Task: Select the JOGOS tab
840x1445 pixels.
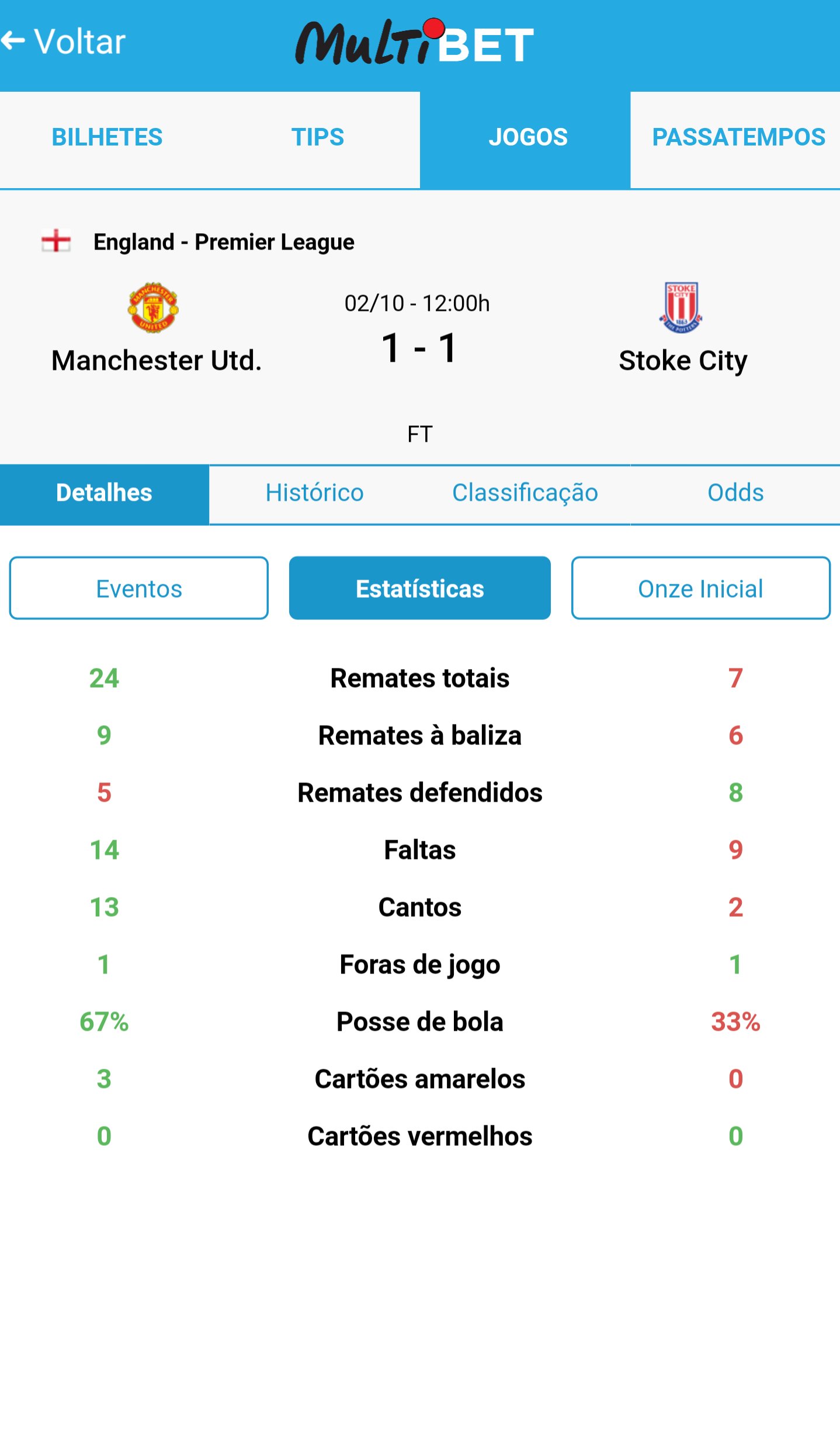Action: 527,138
